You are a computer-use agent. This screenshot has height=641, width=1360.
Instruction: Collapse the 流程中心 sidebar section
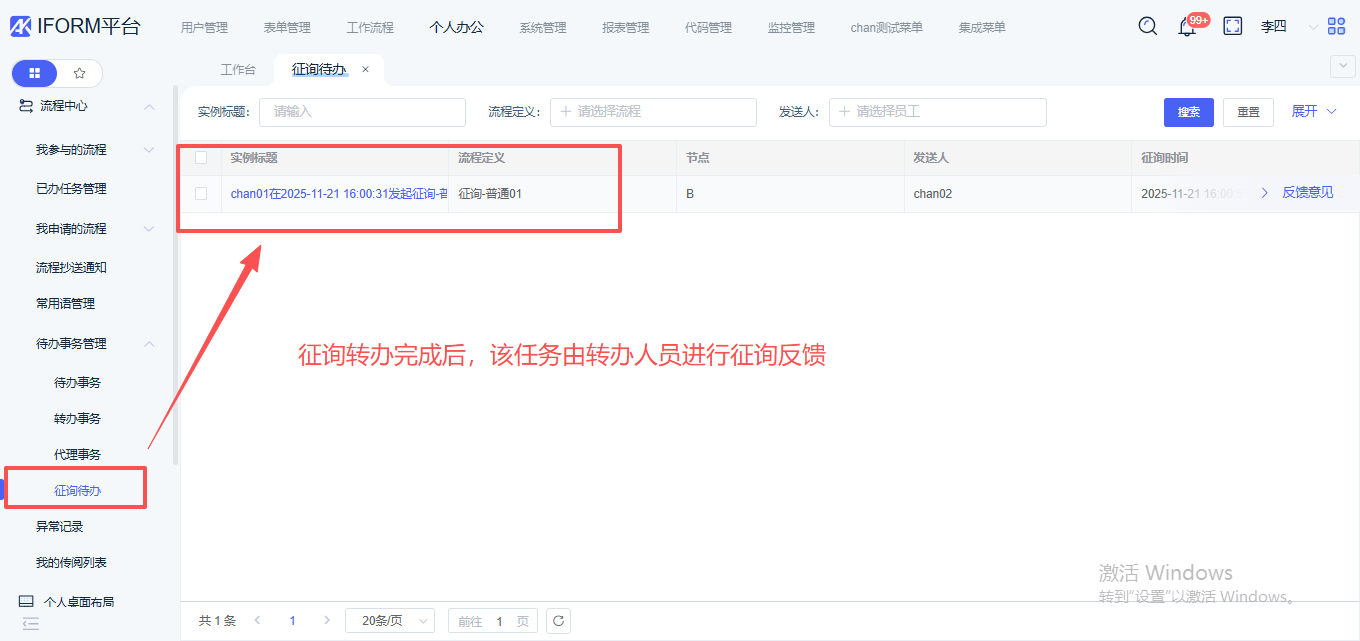[x=149, y=106]
